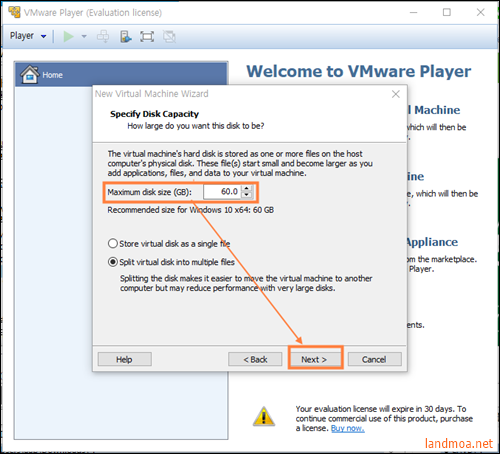Click the green Power On play icon

[68, 36]
